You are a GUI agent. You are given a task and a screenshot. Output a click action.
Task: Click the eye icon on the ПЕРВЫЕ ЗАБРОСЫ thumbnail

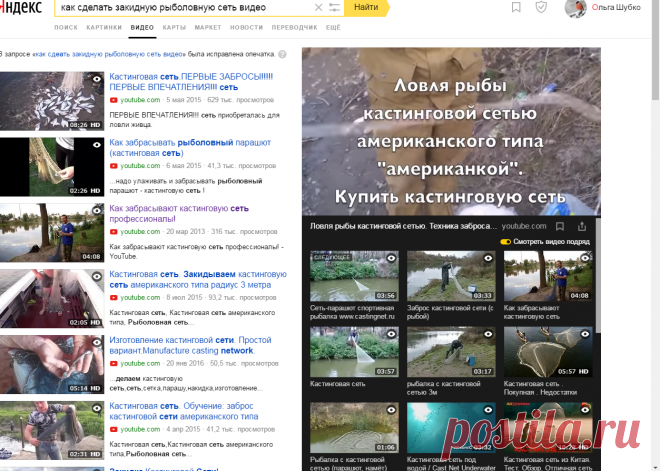pyautogui.click(x=97, y=79)
